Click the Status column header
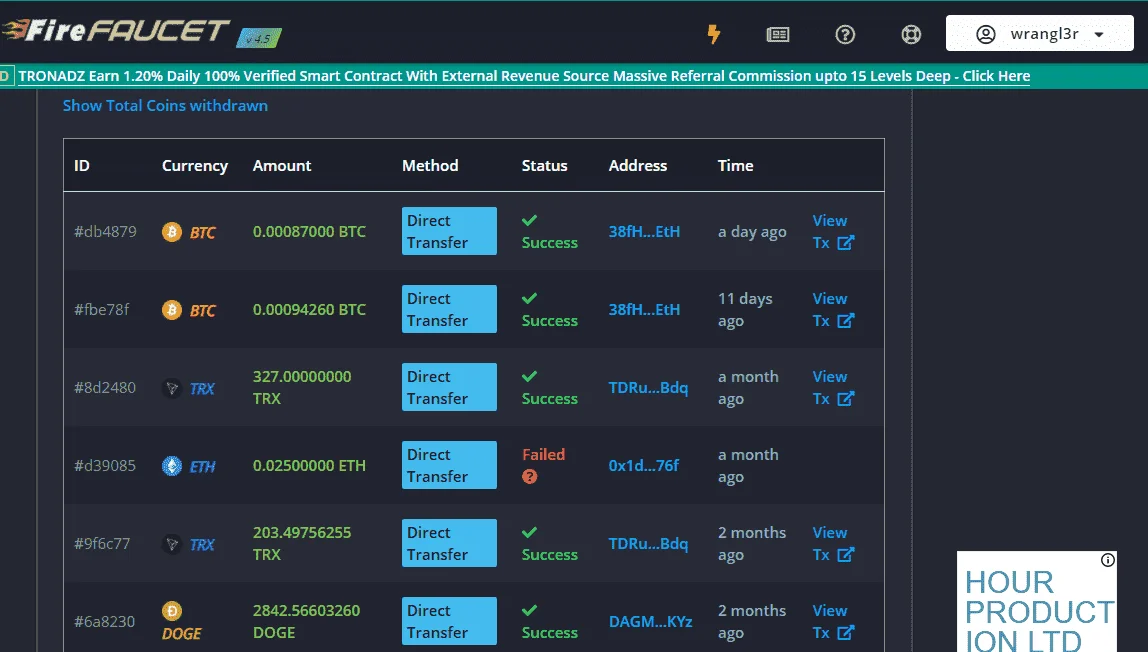The image size is (1148, 652). [x=544, y=165]
